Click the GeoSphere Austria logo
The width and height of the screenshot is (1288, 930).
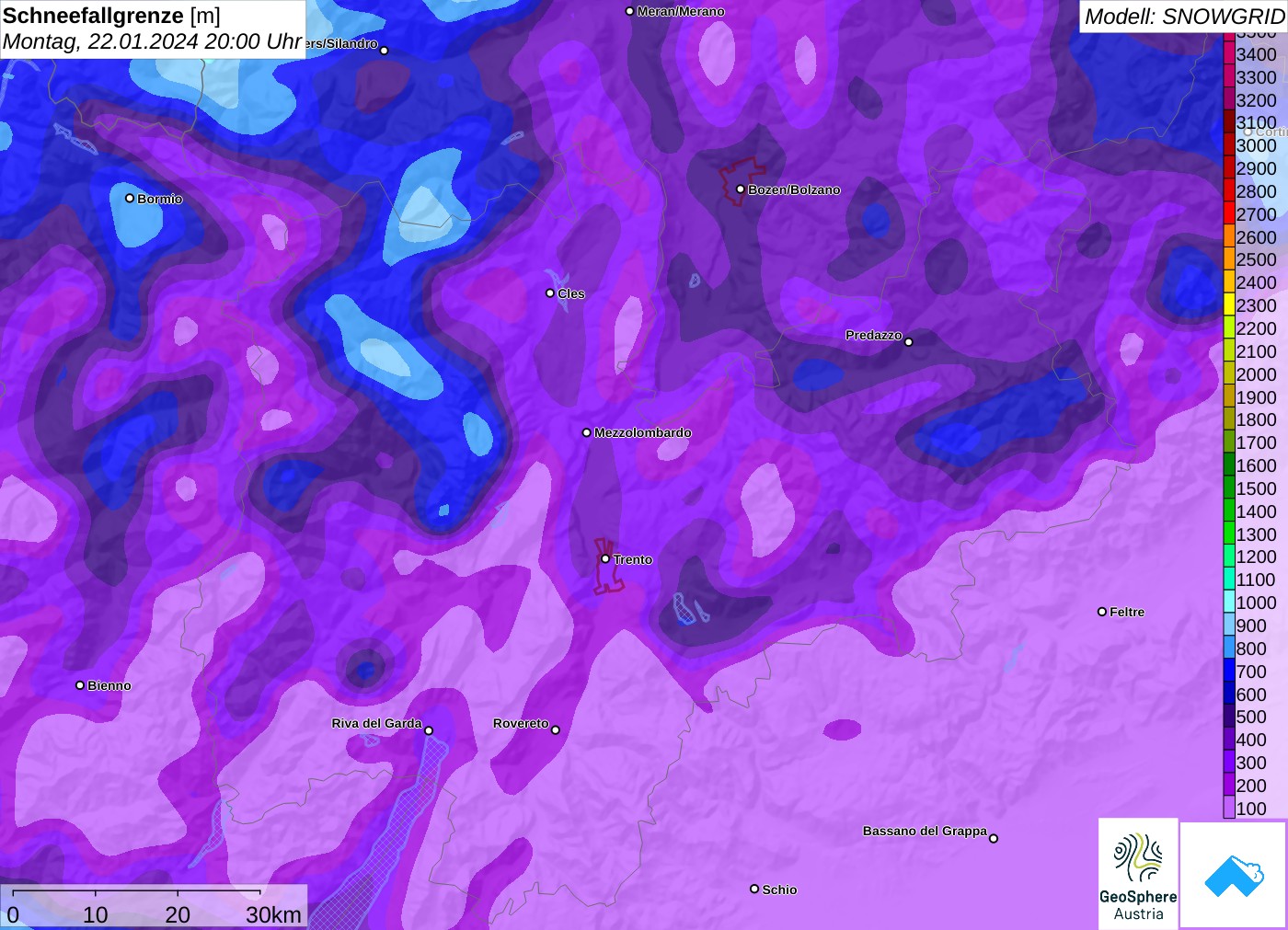[1138, 874]
